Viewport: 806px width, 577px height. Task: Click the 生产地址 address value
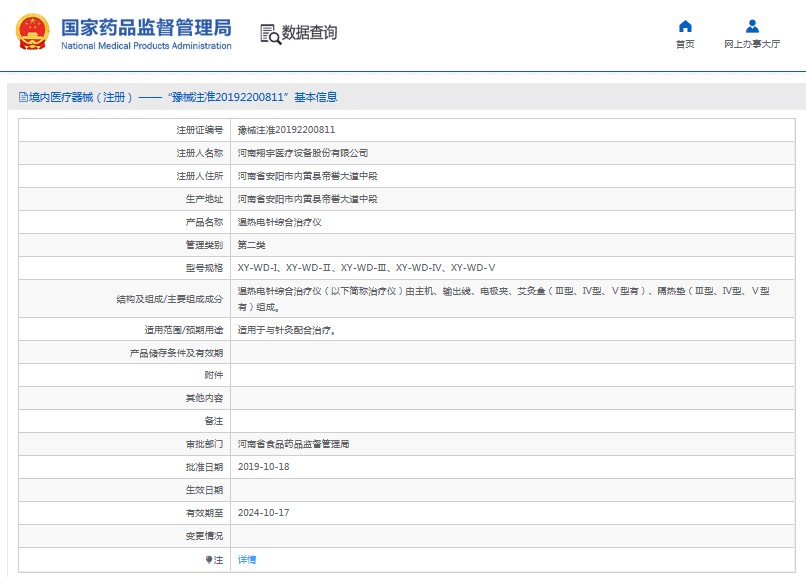[x=307, y=199]
